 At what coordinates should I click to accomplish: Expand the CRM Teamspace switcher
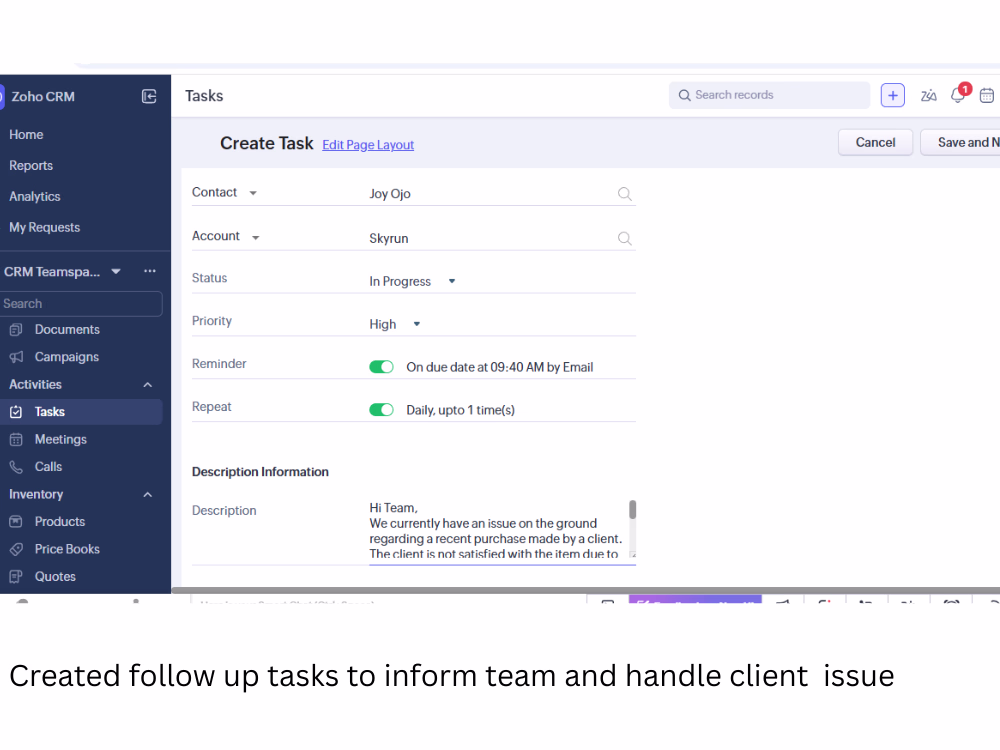[x=116, y=271]
